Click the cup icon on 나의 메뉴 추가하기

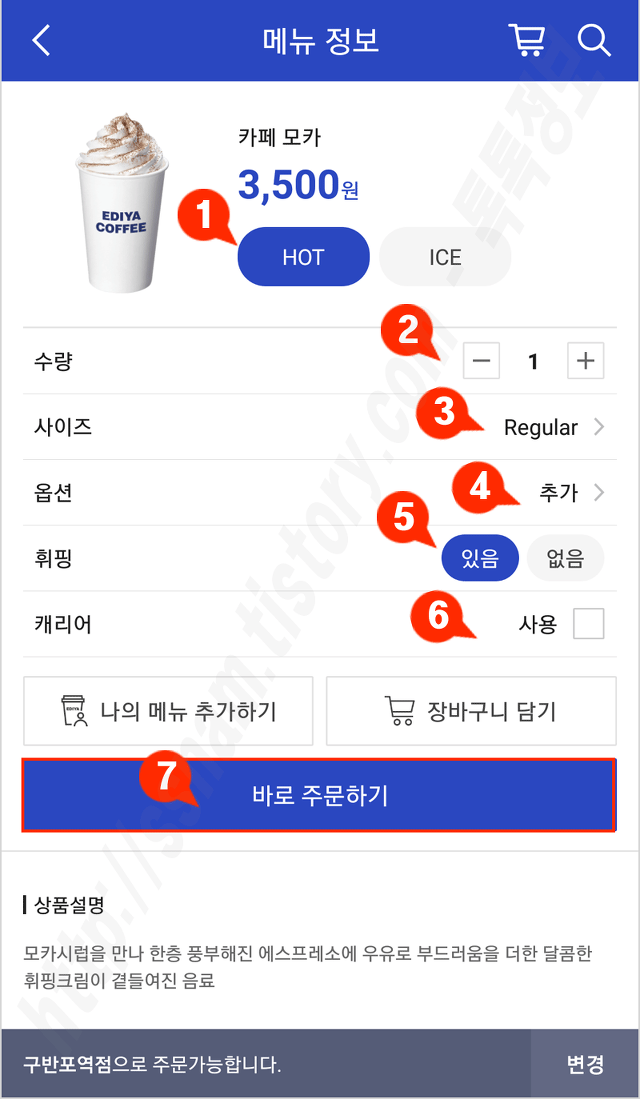[x=74, y=711]
